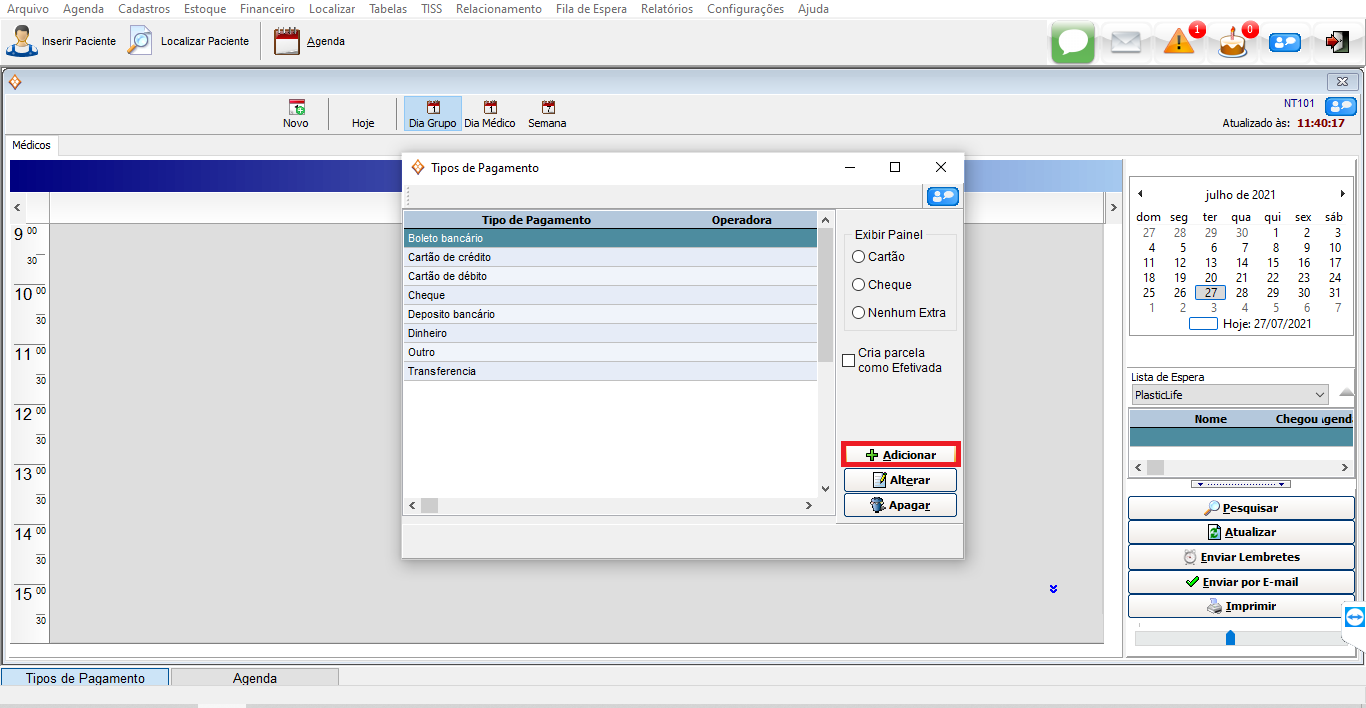Click the Inserir Paciente icon
The width and height of the screenshot is (1366, 708).
pyautogui.click(x=22, y=41)
